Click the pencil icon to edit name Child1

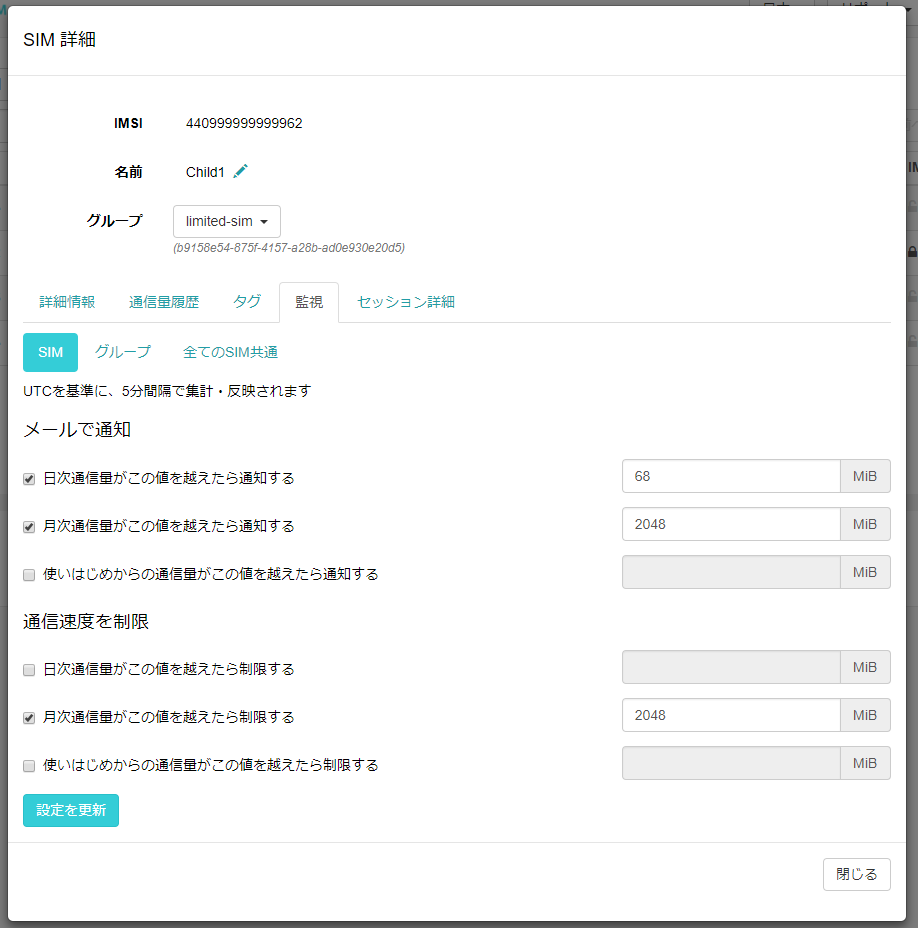point(240,172)
